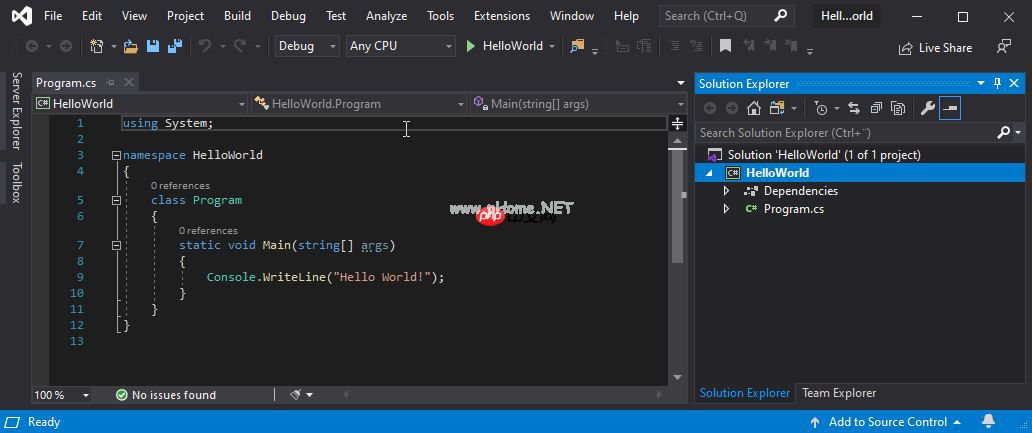Open the Any CPU platform dropdown

(x=400, y=46)
